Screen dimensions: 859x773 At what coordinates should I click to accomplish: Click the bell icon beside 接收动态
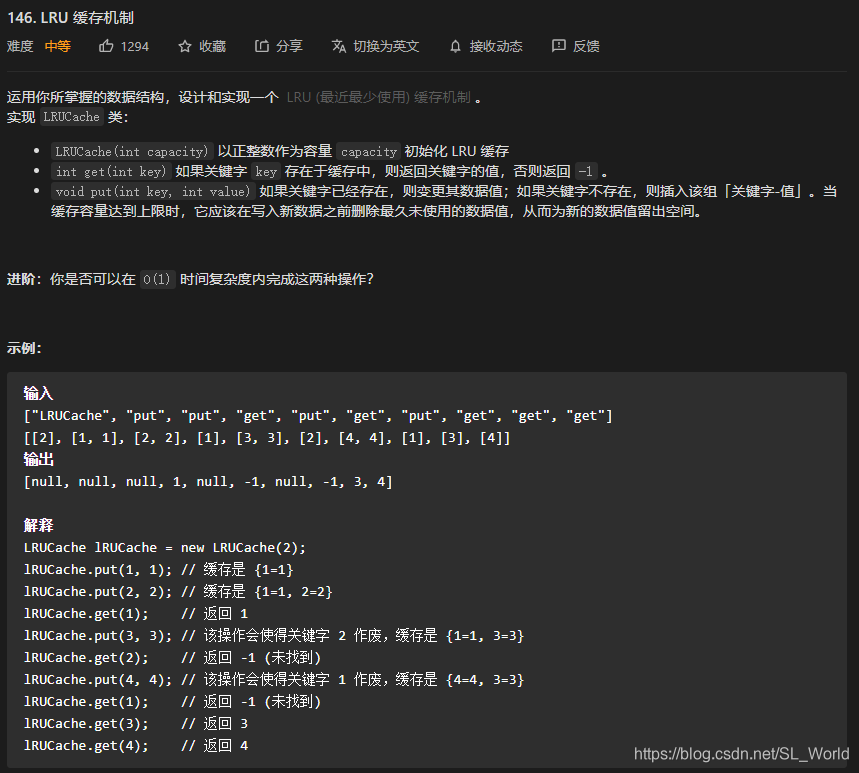(x=453, y=45)
